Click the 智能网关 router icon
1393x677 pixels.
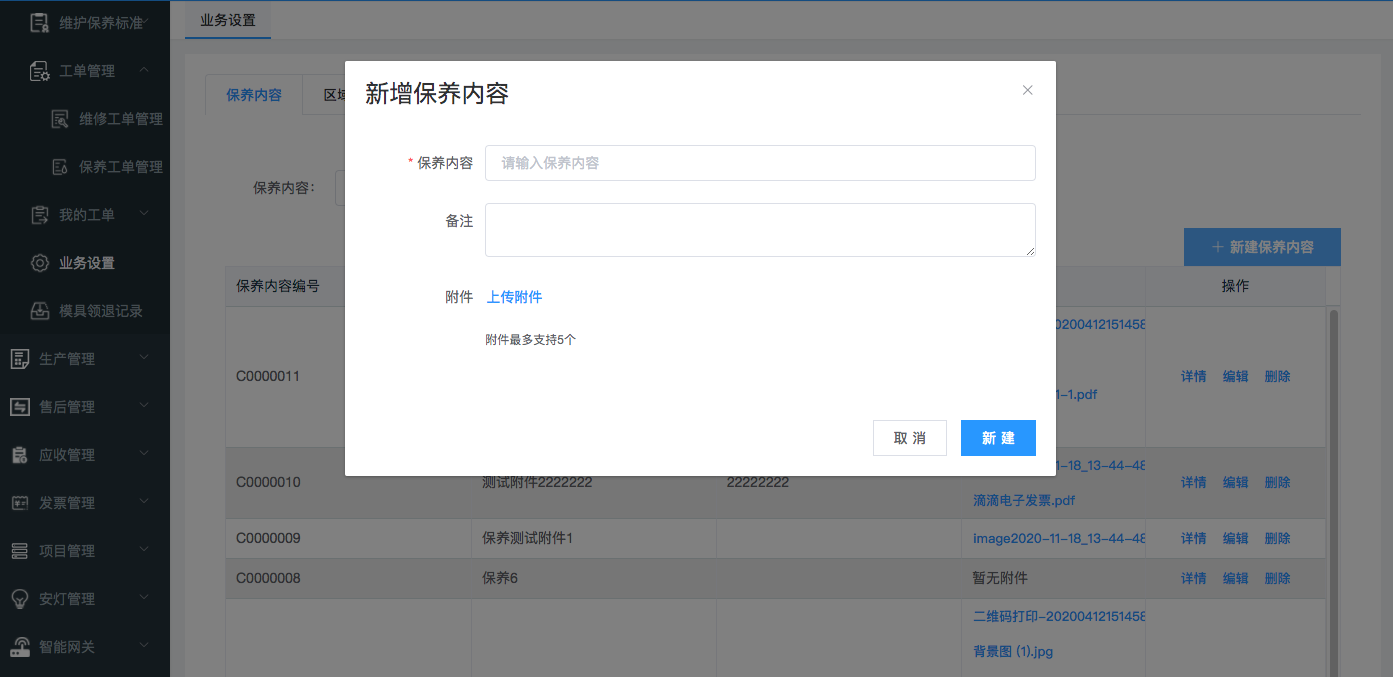(20, 647)
